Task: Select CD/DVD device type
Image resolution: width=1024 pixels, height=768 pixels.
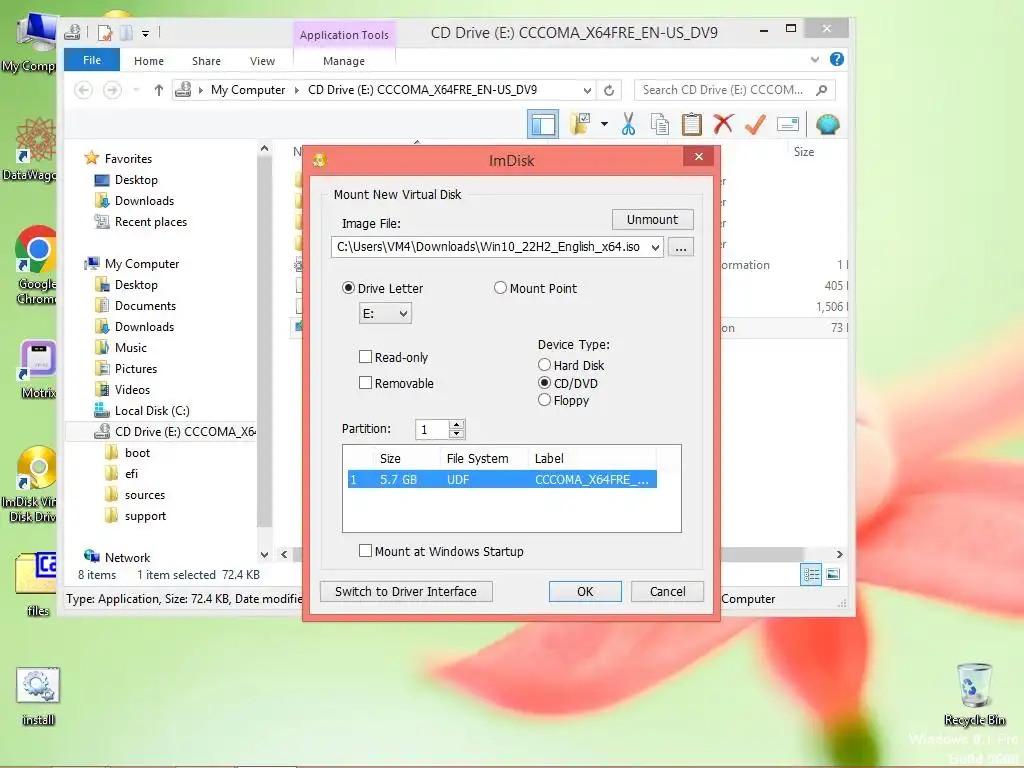Action: click(545, 383)
